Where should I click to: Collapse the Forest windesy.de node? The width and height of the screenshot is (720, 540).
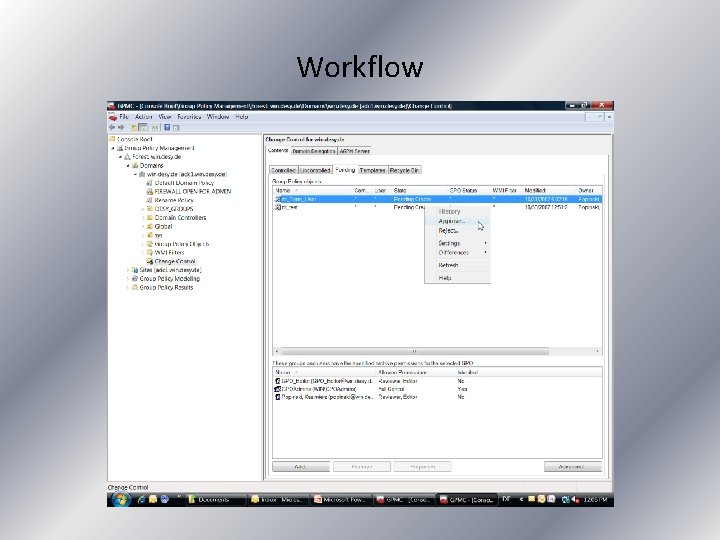(x=120, y=157)
